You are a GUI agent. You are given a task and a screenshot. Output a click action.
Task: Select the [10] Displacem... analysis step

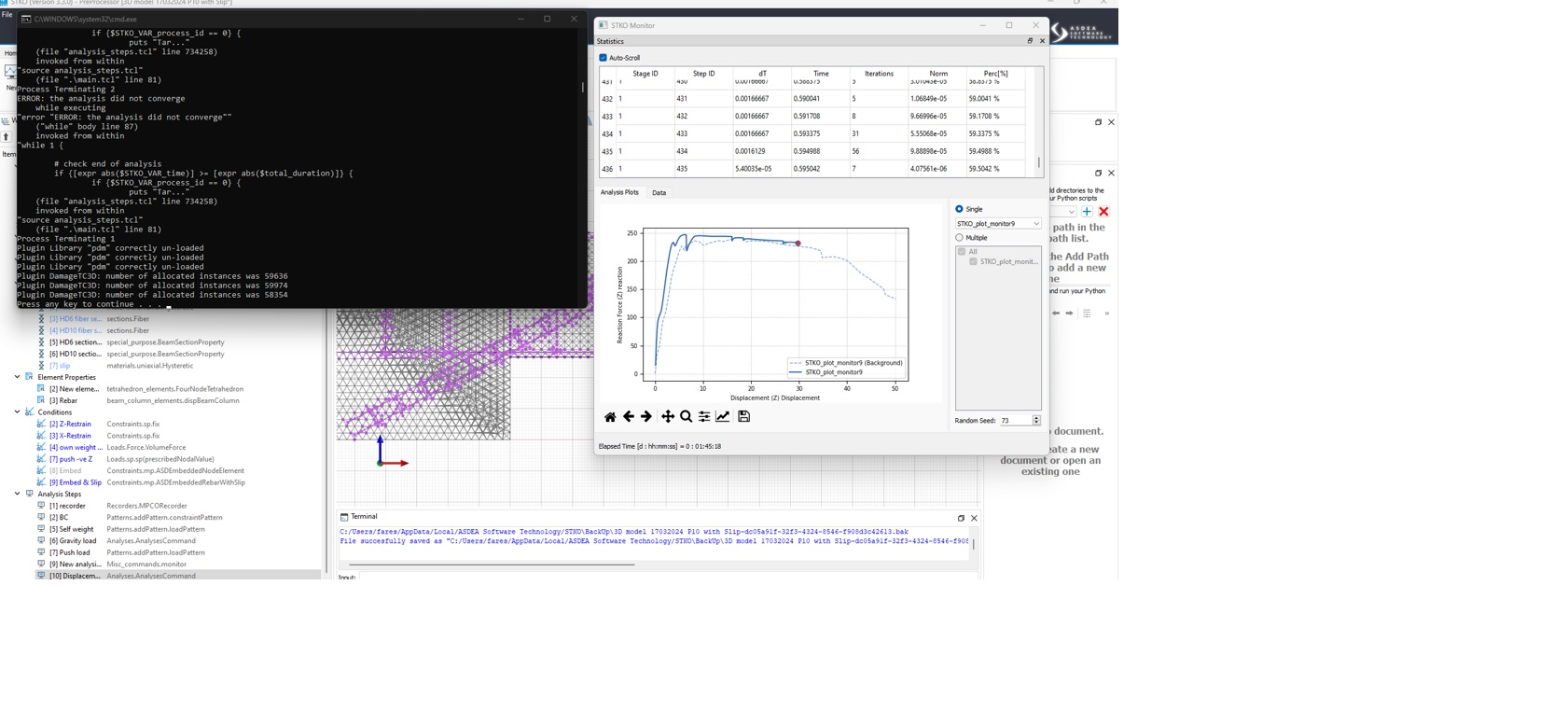coord(177,576)
